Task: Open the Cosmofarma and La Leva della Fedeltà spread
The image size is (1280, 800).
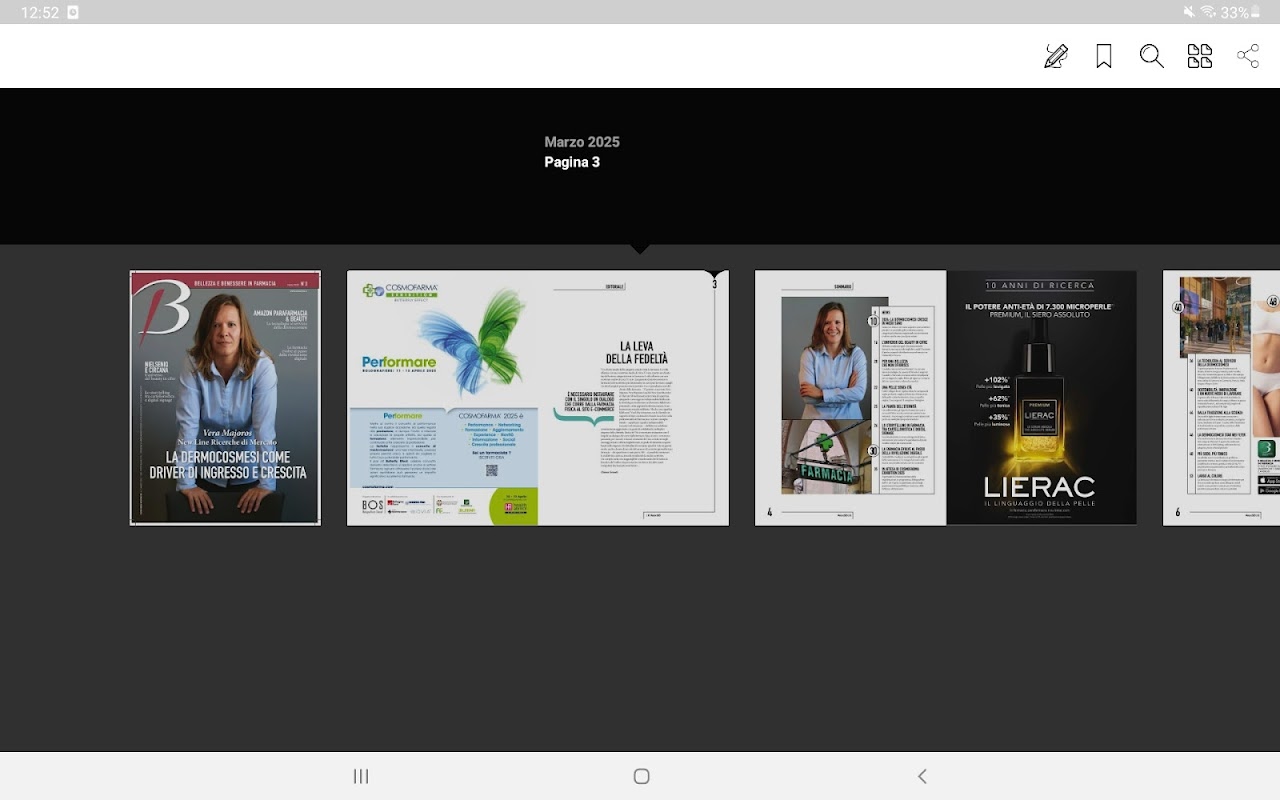Action: [x=538, y=398]
